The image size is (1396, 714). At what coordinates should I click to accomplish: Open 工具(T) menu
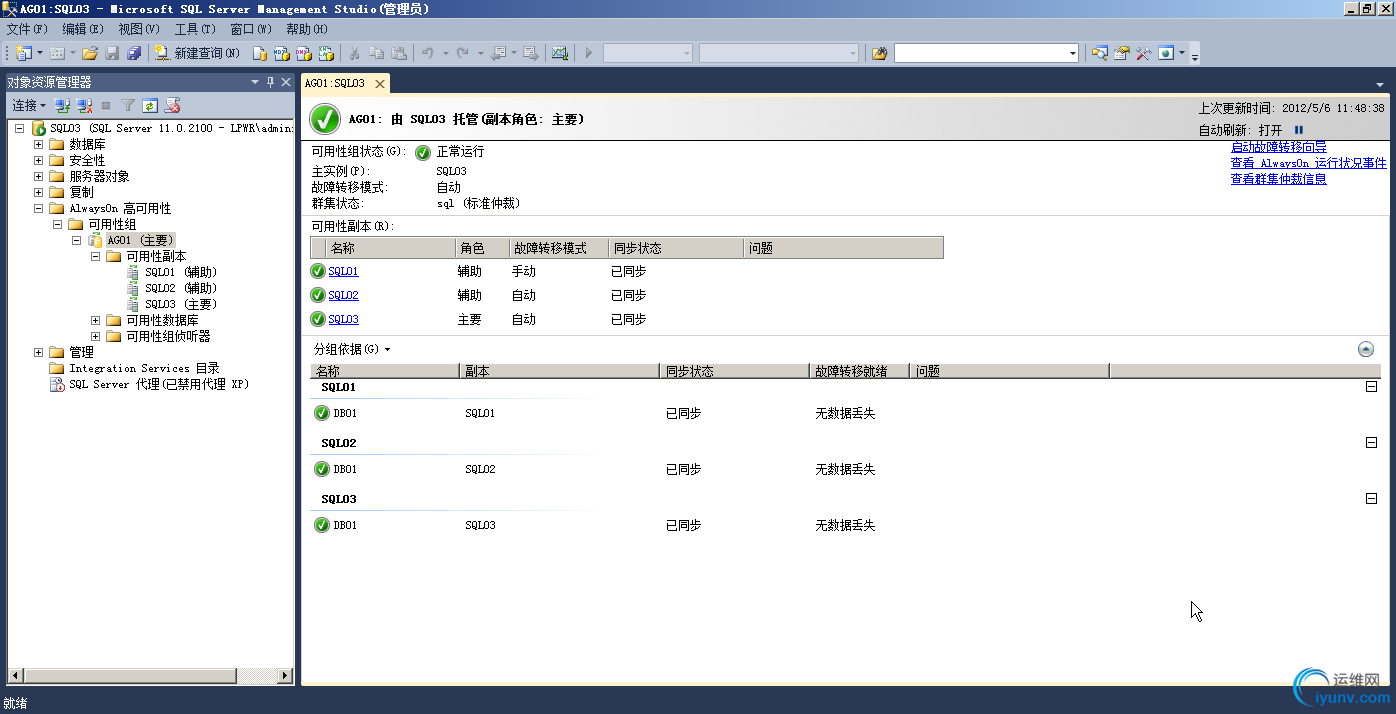pos(195,29)
